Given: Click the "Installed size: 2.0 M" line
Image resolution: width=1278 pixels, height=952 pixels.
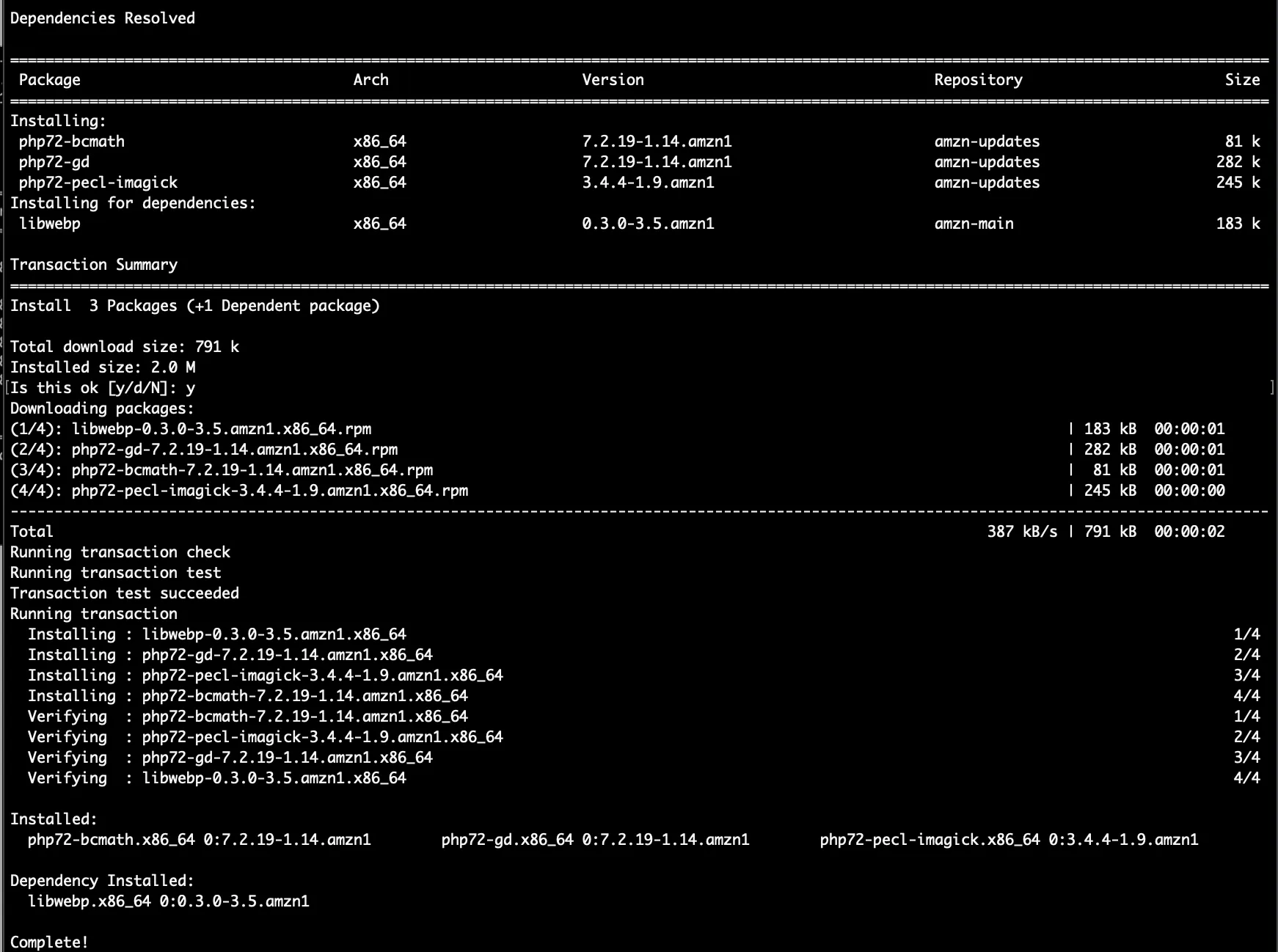Looking at the screenshot, I should pyautogui.click(x=103, y=367).
